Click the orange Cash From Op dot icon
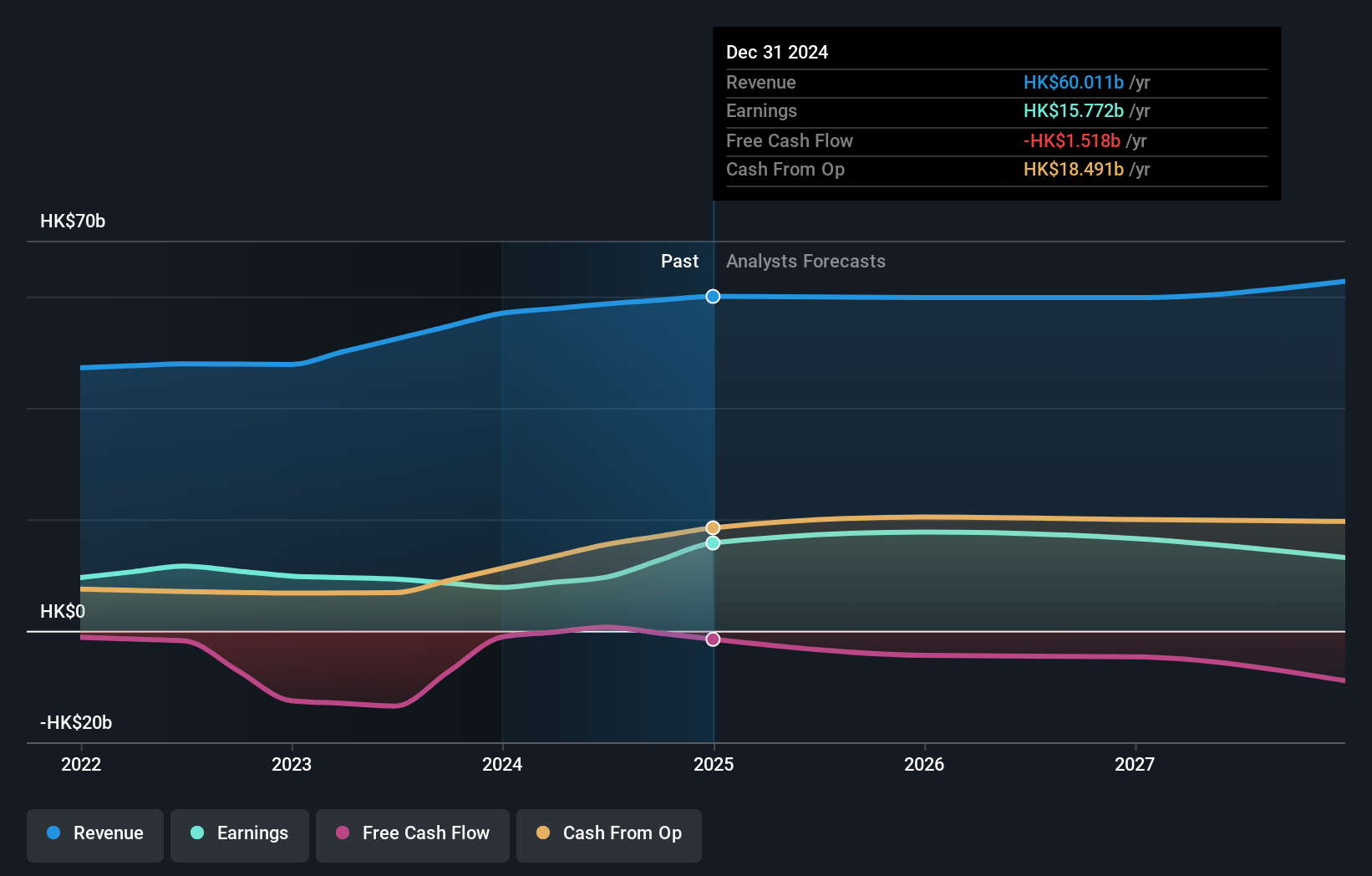This screenshot has height=876, width=1372. coord(543,833)
